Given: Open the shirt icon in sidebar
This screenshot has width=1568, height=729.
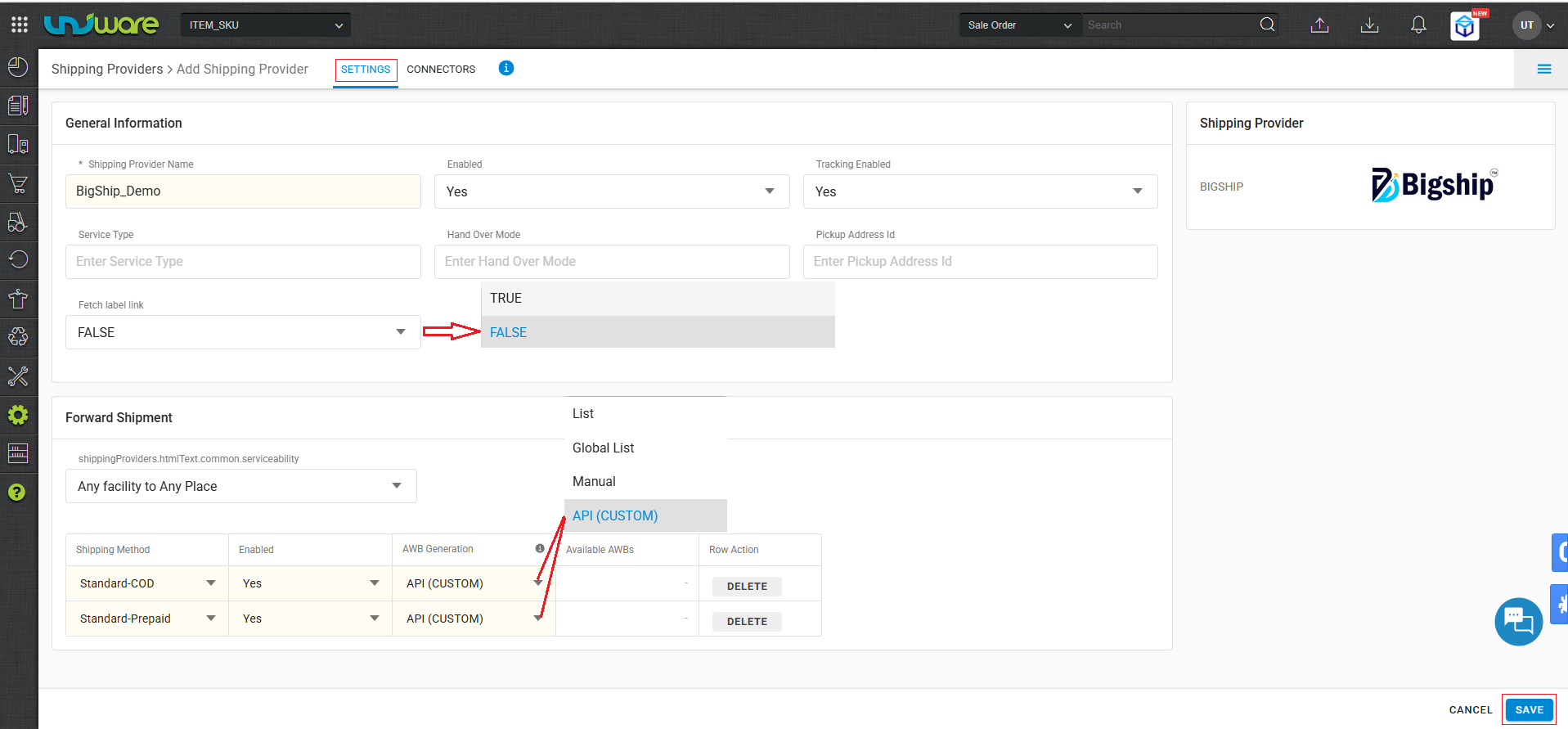Looking at the screenshot, I should tap(18, 299).
